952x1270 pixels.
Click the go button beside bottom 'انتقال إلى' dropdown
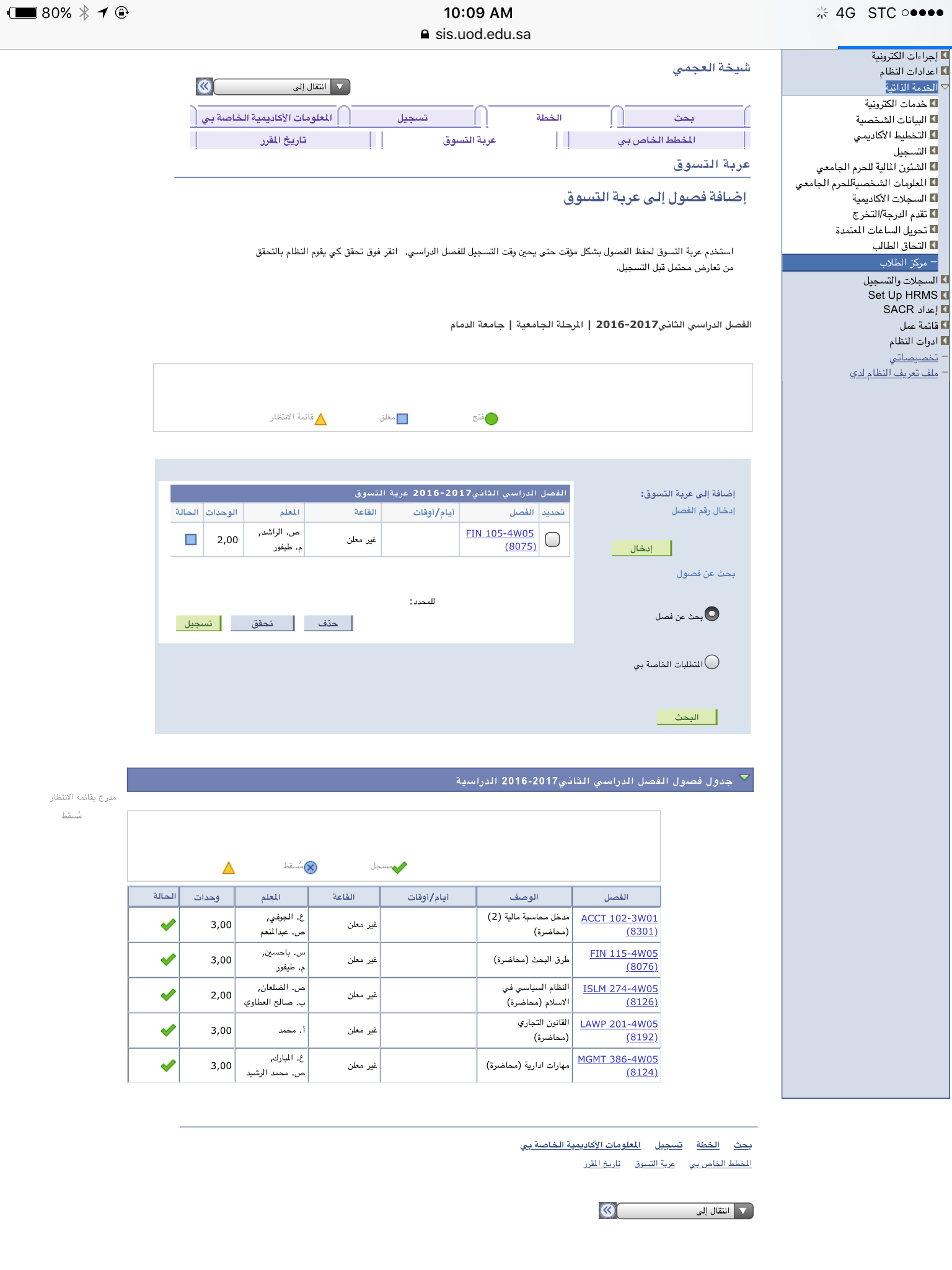click(x=608, y=1210)
